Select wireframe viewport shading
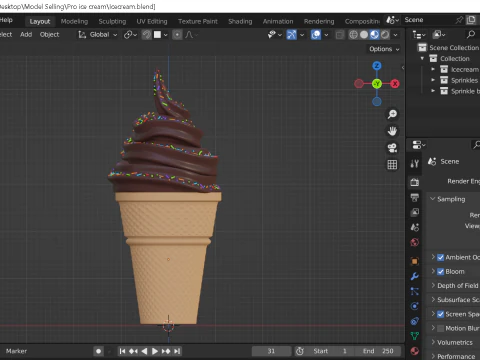Image resolution: width=480 pixels, height=360 pixels. point(353,35)
